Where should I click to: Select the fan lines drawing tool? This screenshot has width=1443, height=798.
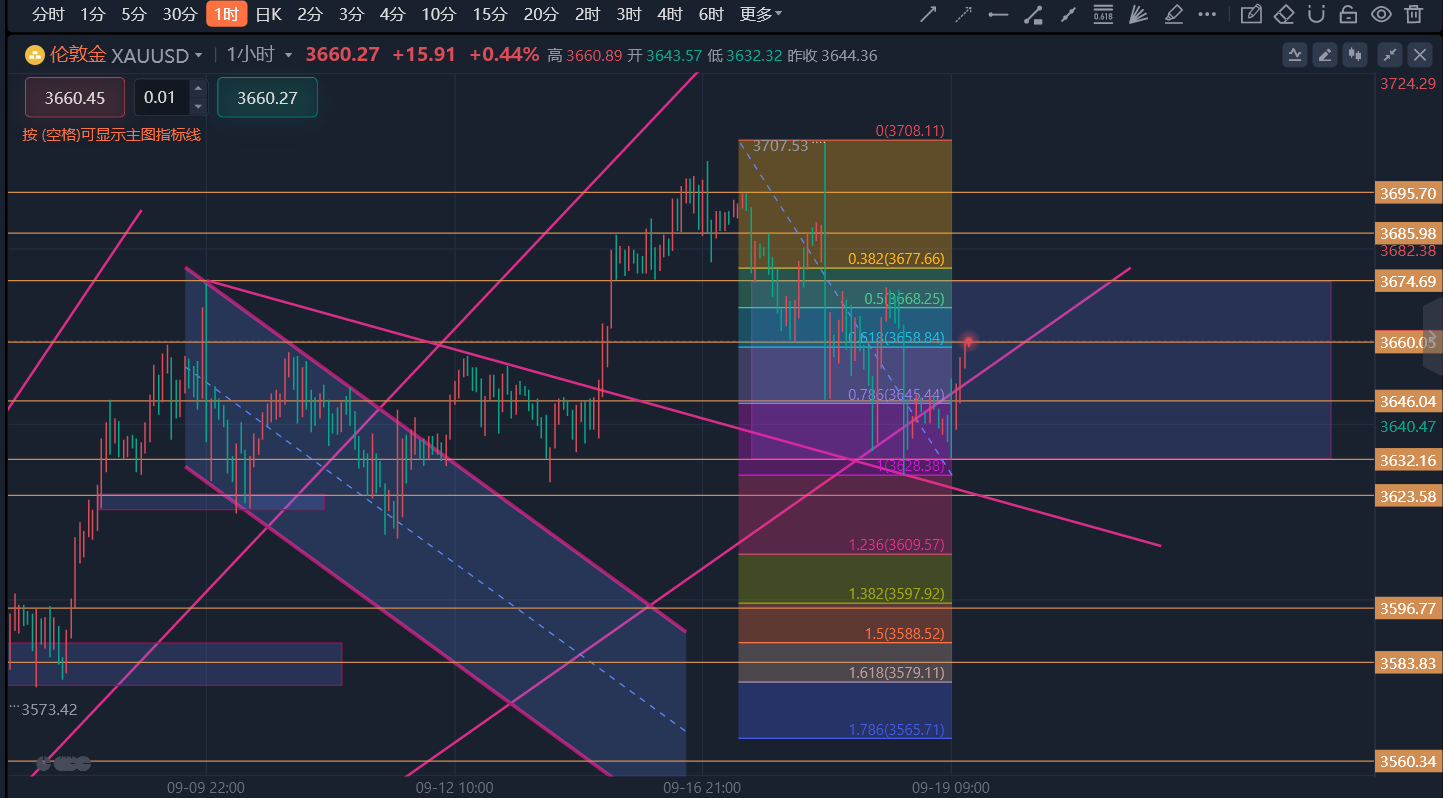[x=1138, y=14]
